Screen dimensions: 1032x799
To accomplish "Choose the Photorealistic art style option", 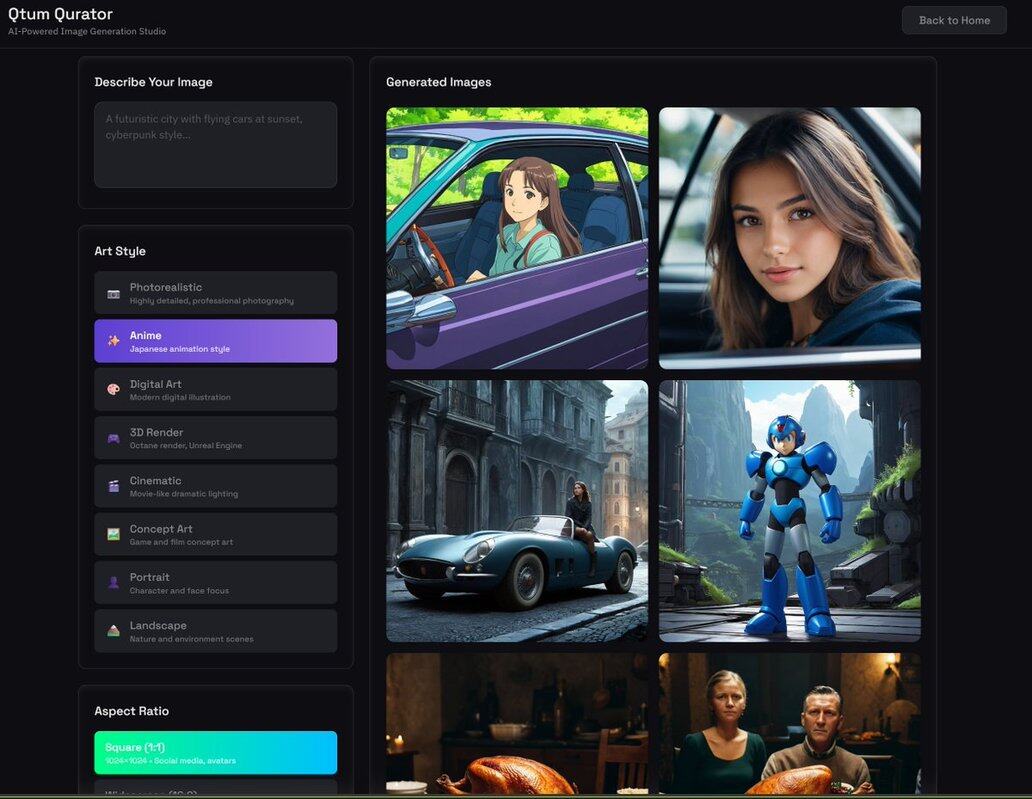I will pos(215,293).
